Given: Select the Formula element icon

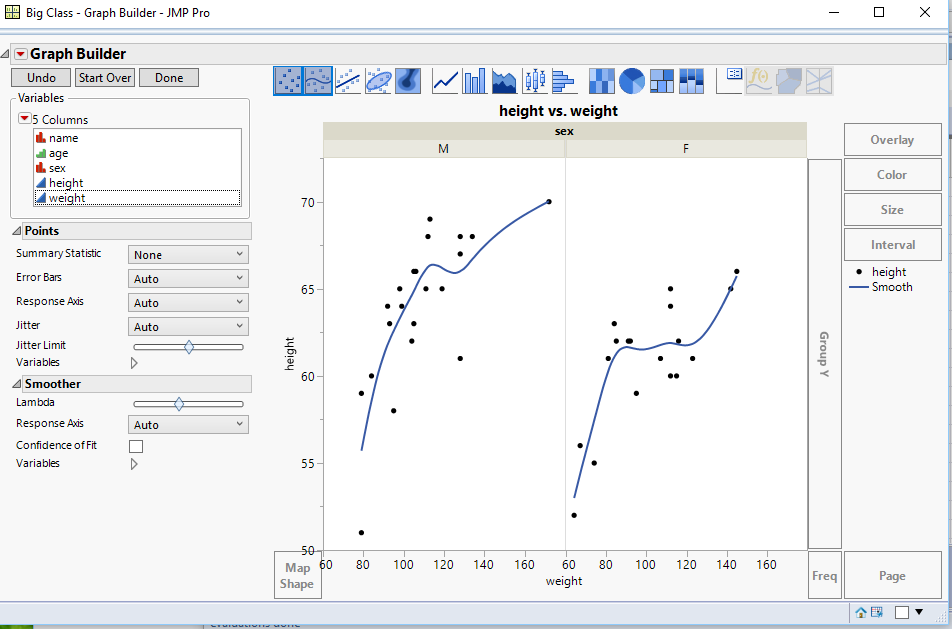Looking at the screenshot, I should coord(759,81).
